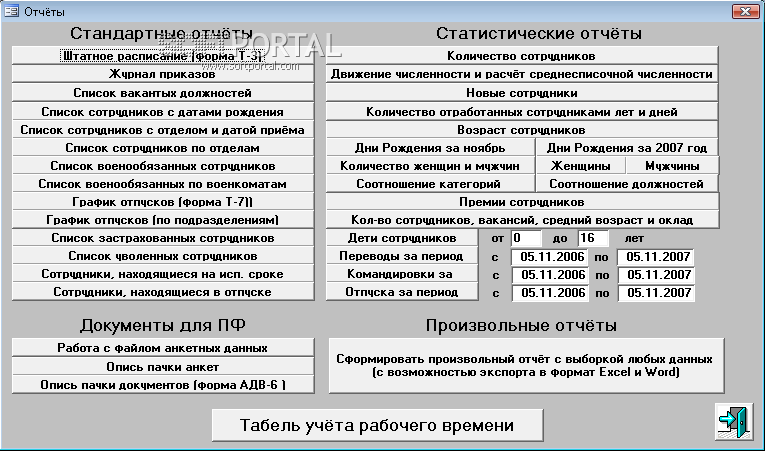The height and width of the screenshot is (451, 765).
Task: Open Штатное расписание (форма Т-3) report
Action: (x=163, y=56)
